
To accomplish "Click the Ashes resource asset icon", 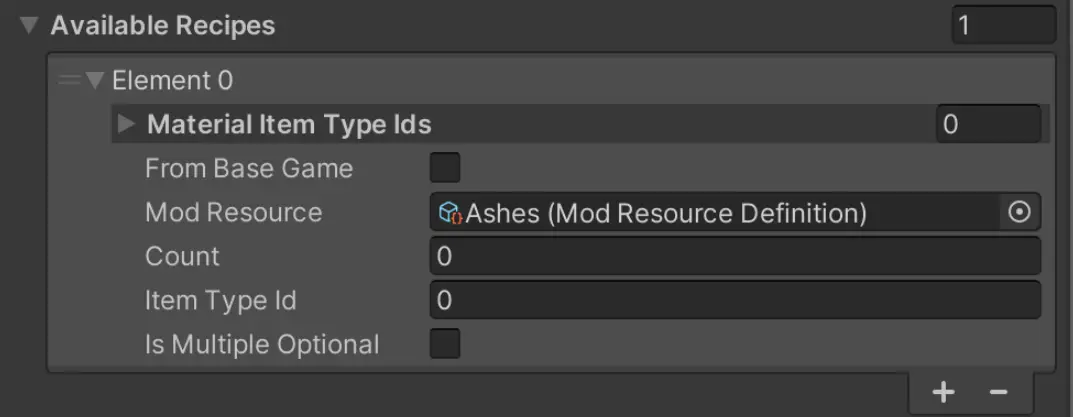I will point(451,213).
